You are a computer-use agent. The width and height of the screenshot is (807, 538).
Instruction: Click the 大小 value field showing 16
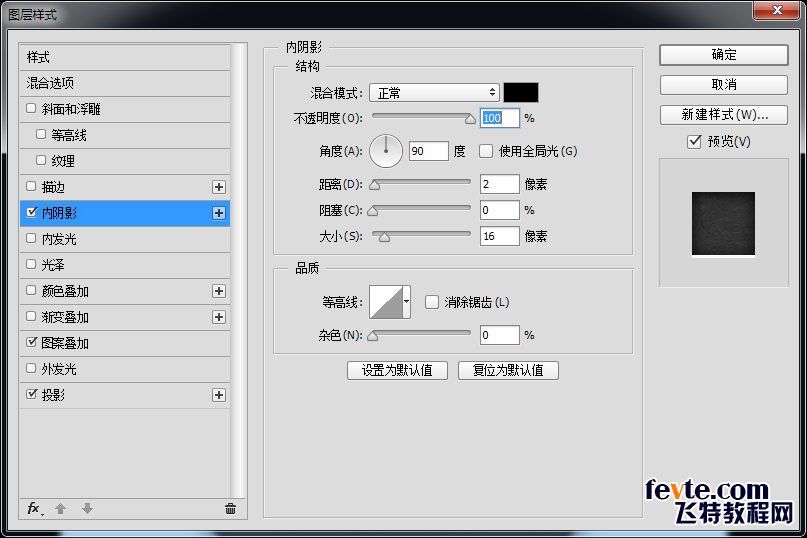[499, 236]
